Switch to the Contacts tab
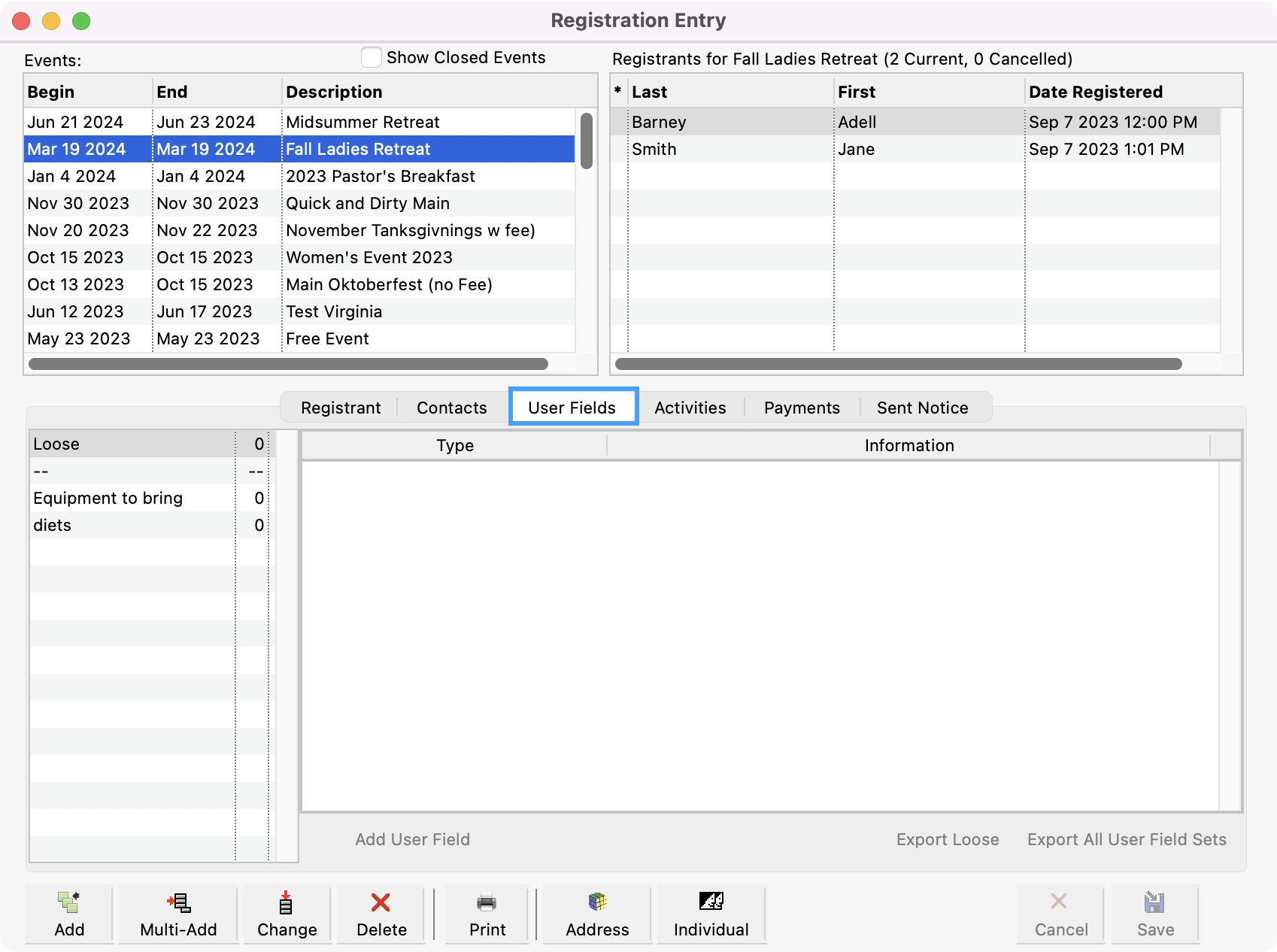The height and width of the screenshot is (952, 1277). [451, 408]
